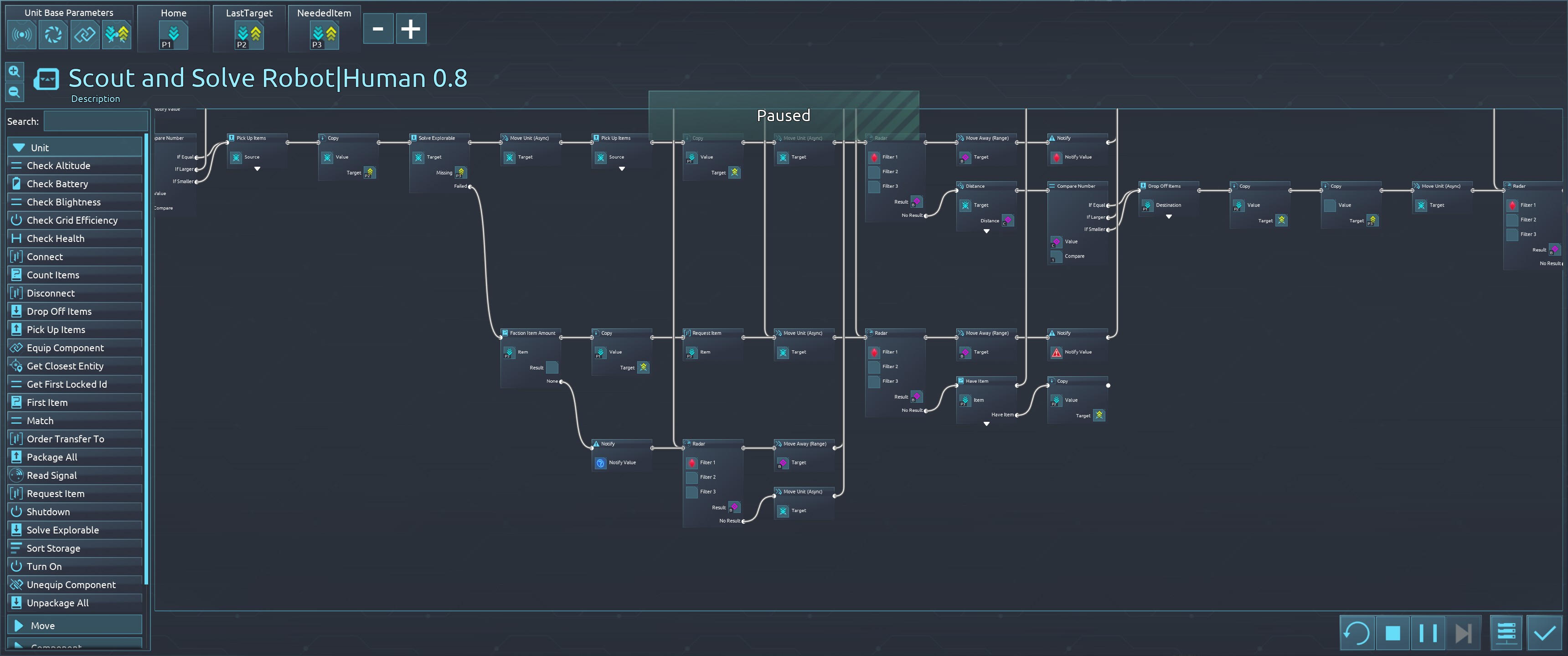This screenshot has height=656, width=1568.
Task: Stop the behavior execution
Action: (1393, 633)
